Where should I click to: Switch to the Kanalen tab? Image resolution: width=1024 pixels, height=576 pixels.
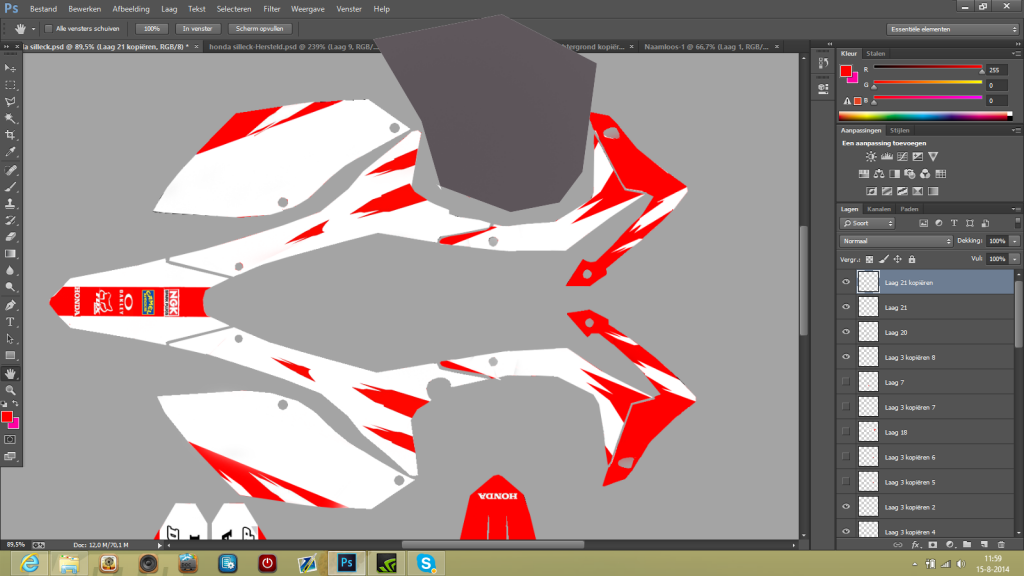tap(879, 209)
